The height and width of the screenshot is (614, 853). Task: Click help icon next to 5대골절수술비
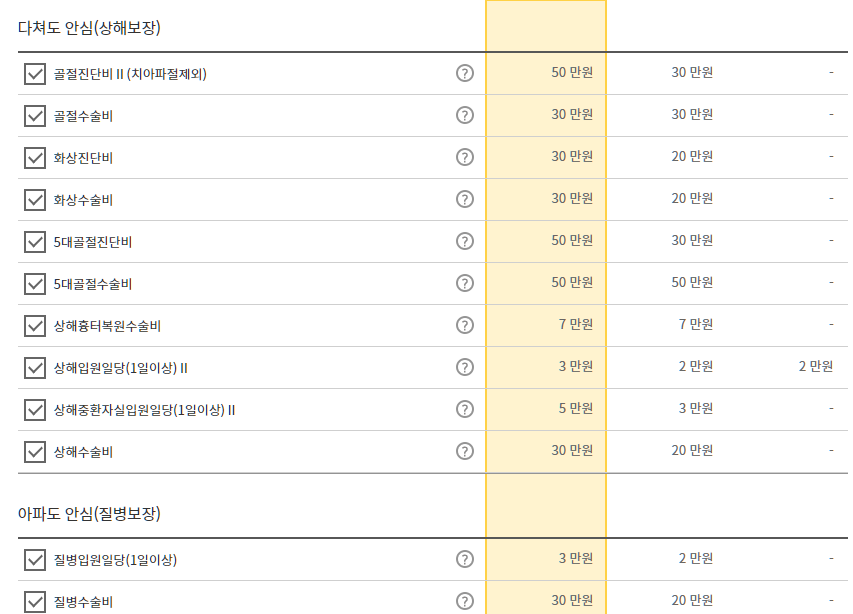pyautogui.click(x=465, y=283)
